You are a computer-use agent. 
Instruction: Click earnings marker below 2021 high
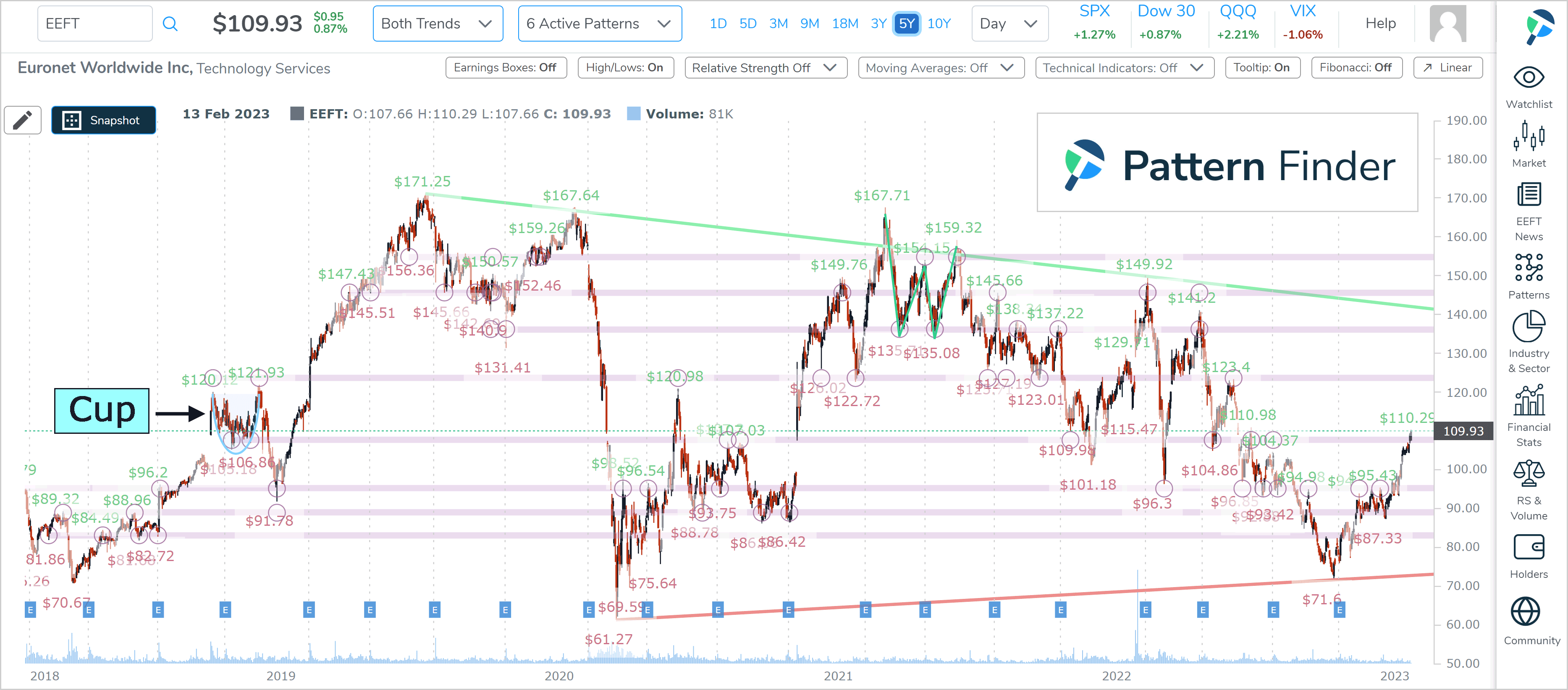point(865,610)
